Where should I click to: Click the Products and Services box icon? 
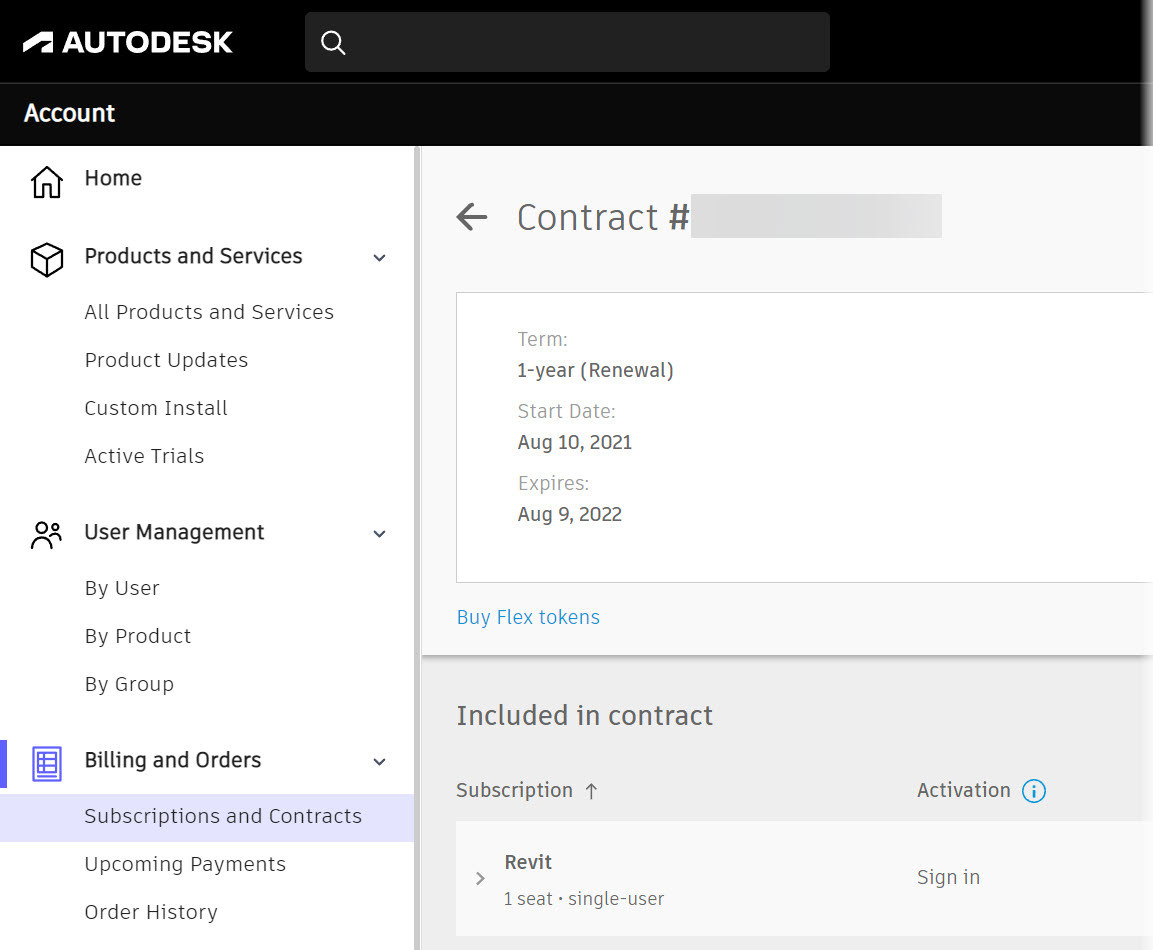pyautogui.click(x=46, y=259)
